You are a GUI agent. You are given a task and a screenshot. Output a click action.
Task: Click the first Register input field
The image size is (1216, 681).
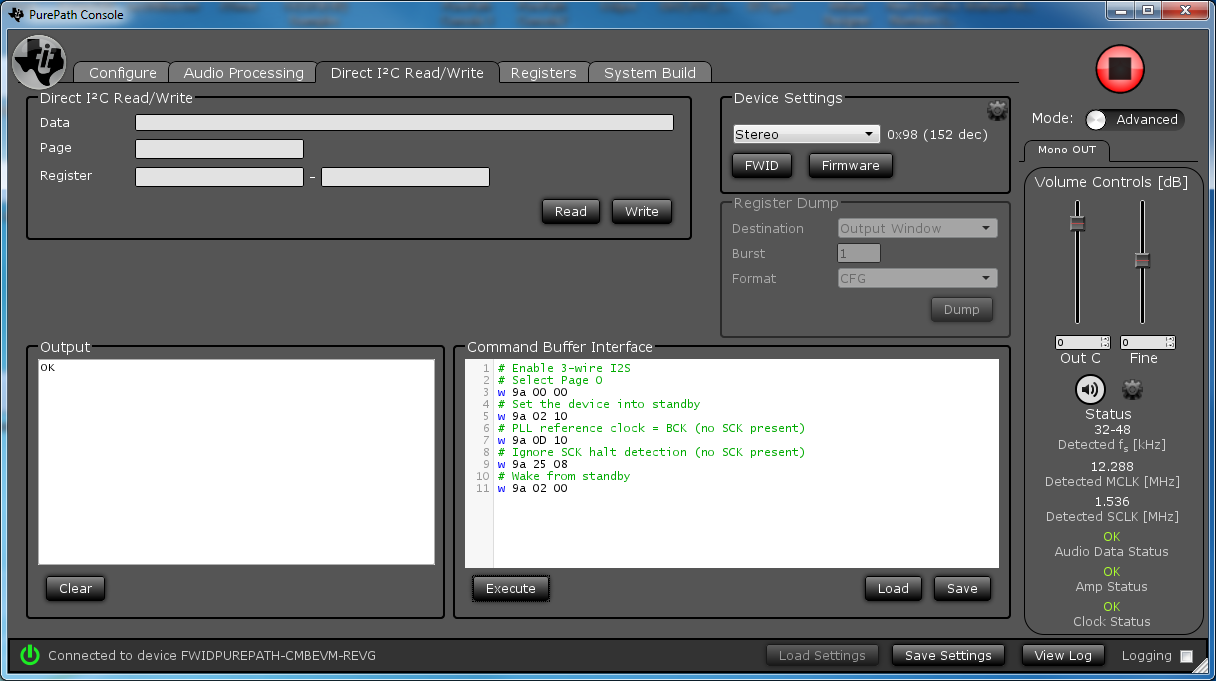click(x=219, y=177)
